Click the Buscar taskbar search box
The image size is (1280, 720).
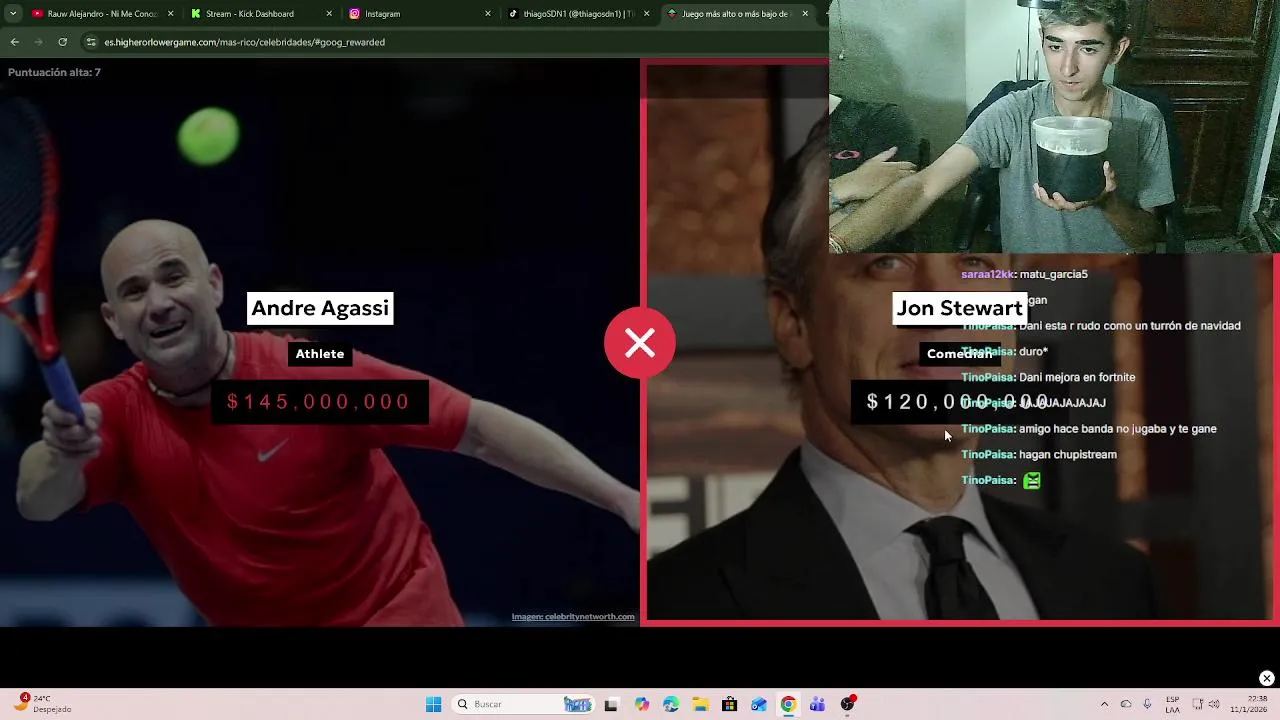click(525, 704)
